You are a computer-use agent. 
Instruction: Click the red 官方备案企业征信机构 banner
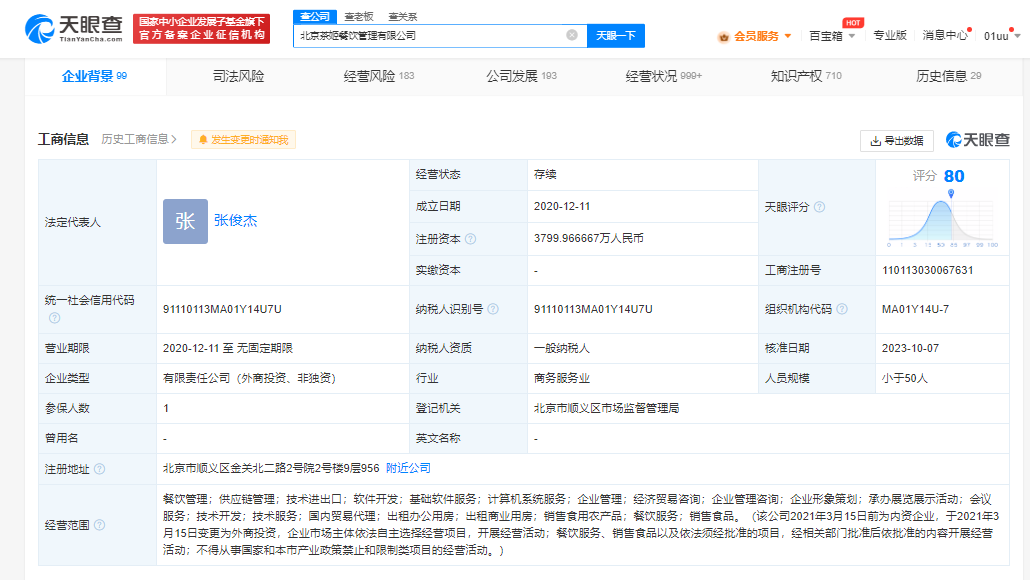pyautogui.click(x=202, y=29)
